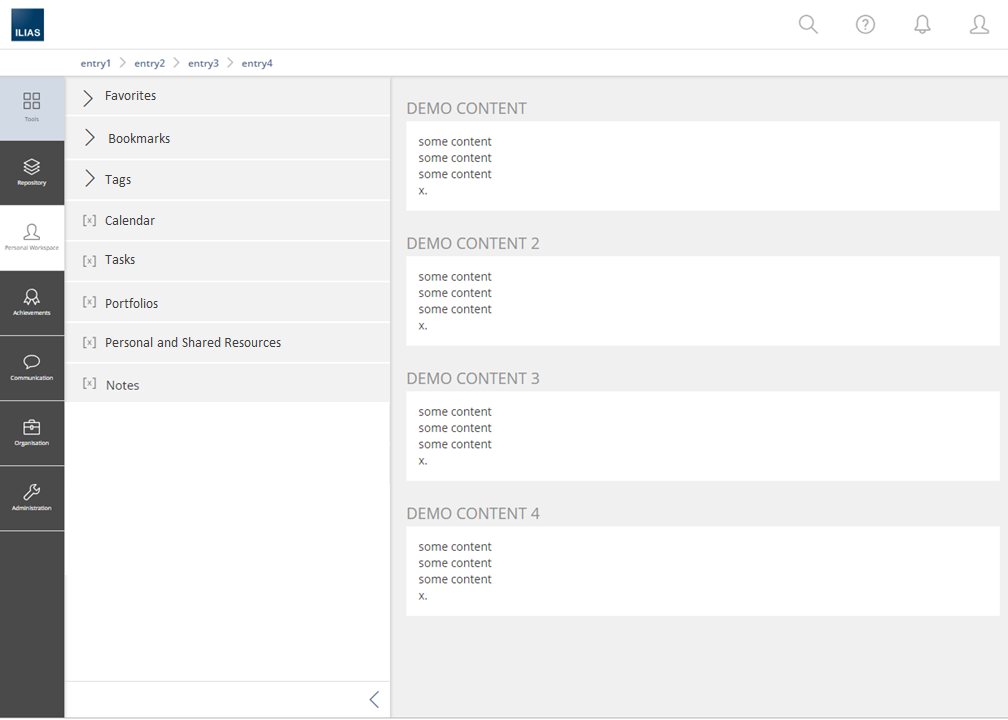This screenshot has height=720, width=1008.
Task: Expand the Tags section
Action: pos(89,179)
